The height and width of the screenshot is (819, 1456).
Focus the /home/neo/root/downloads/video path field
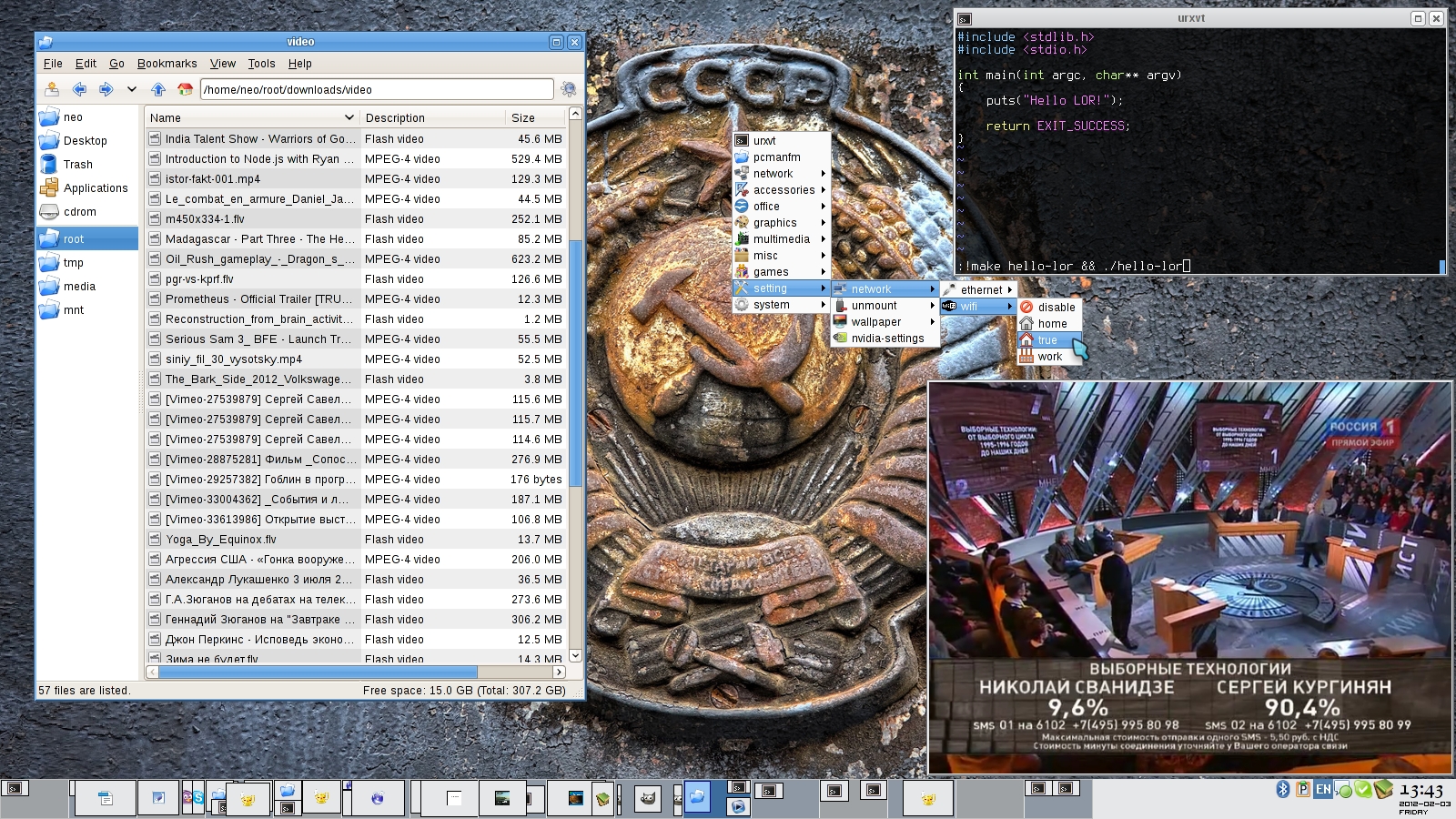tap(377, 89)
